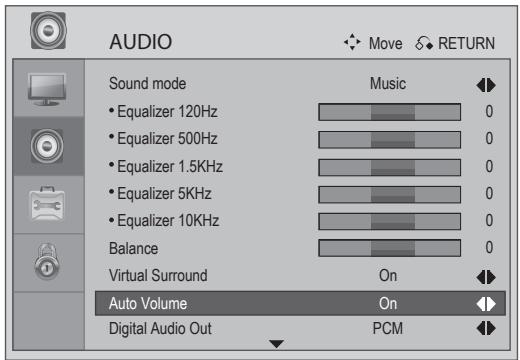Select the highlighted Auto Volume label
Image resolution: width=520 pixels, height=360 pixels.
tap(148, 304)
